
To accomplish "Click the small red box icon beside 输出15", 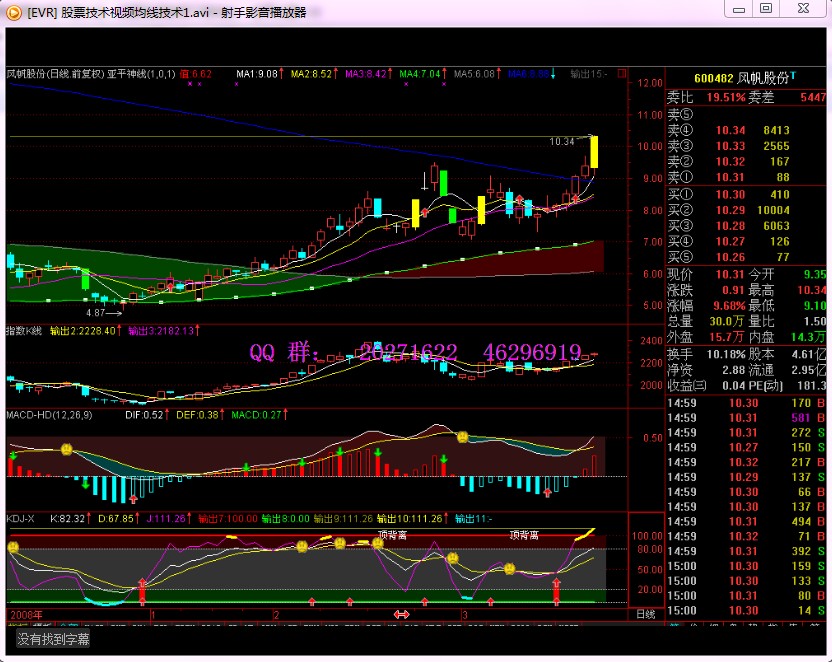I will point(622,74).
